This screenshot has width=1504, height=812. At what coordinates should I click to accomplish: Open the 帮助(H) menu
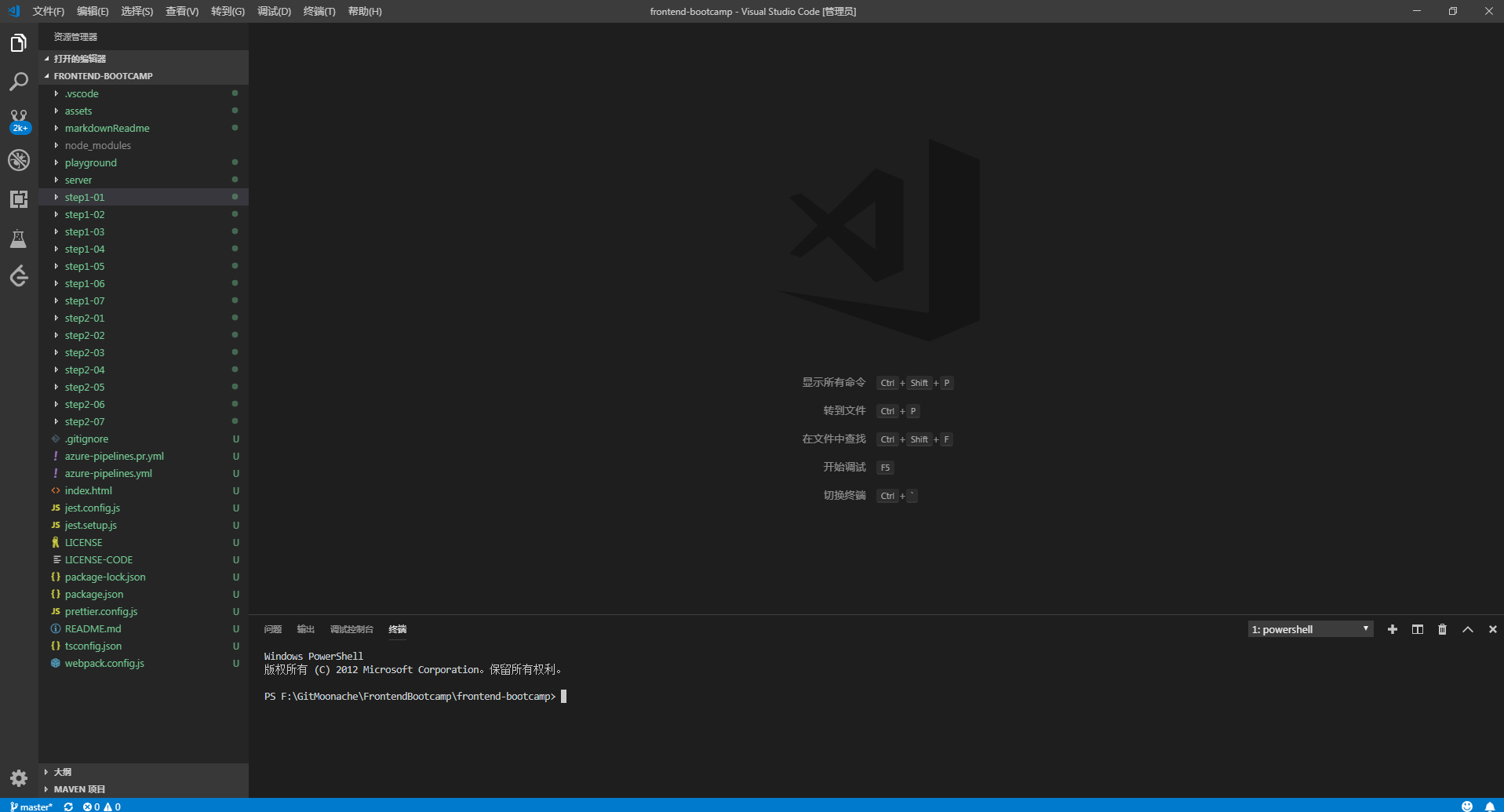tap(365, 11)
